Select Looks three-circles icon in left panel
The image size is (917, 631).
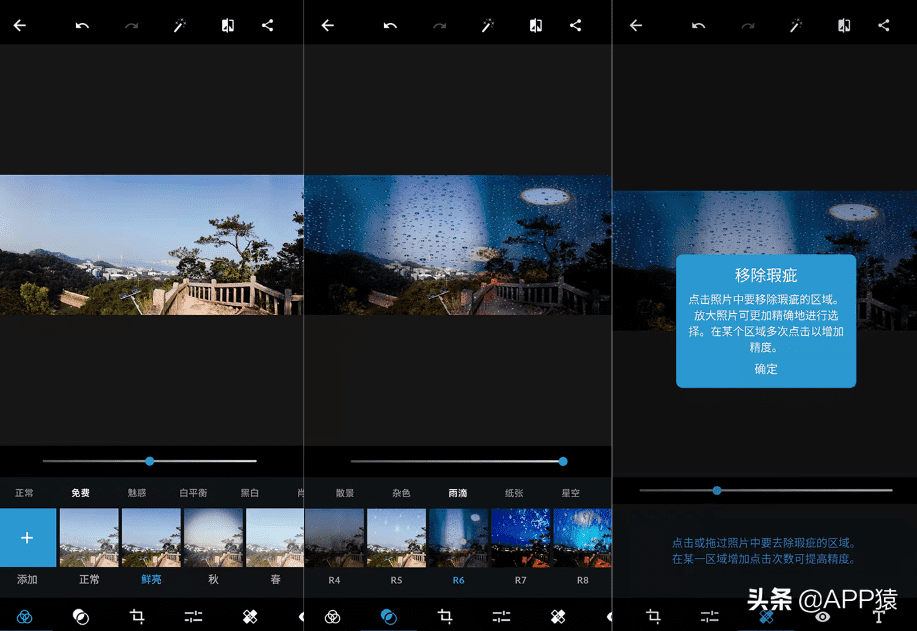coord(25,616)
